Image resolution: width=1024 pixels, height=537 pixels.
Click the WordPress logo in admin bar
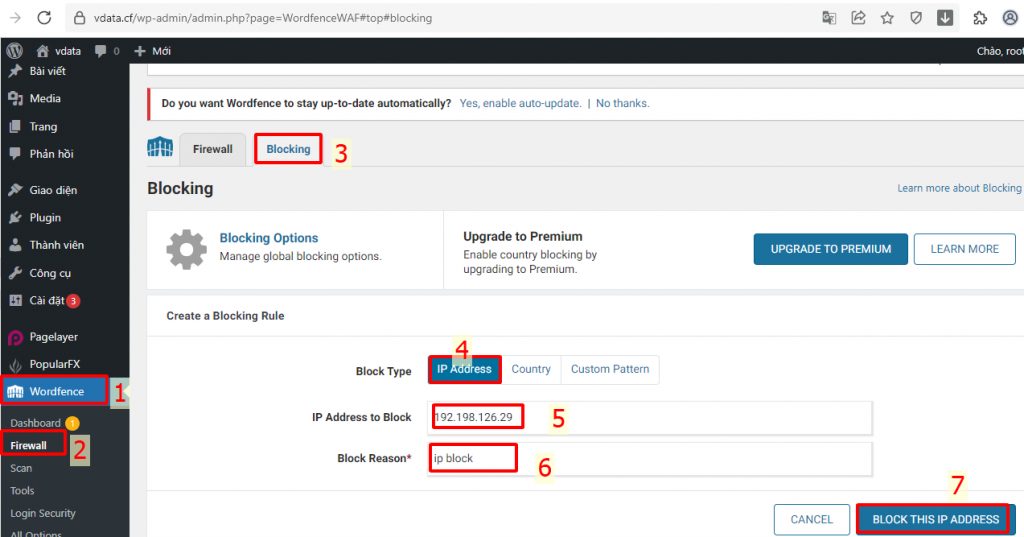coord(14,51)
